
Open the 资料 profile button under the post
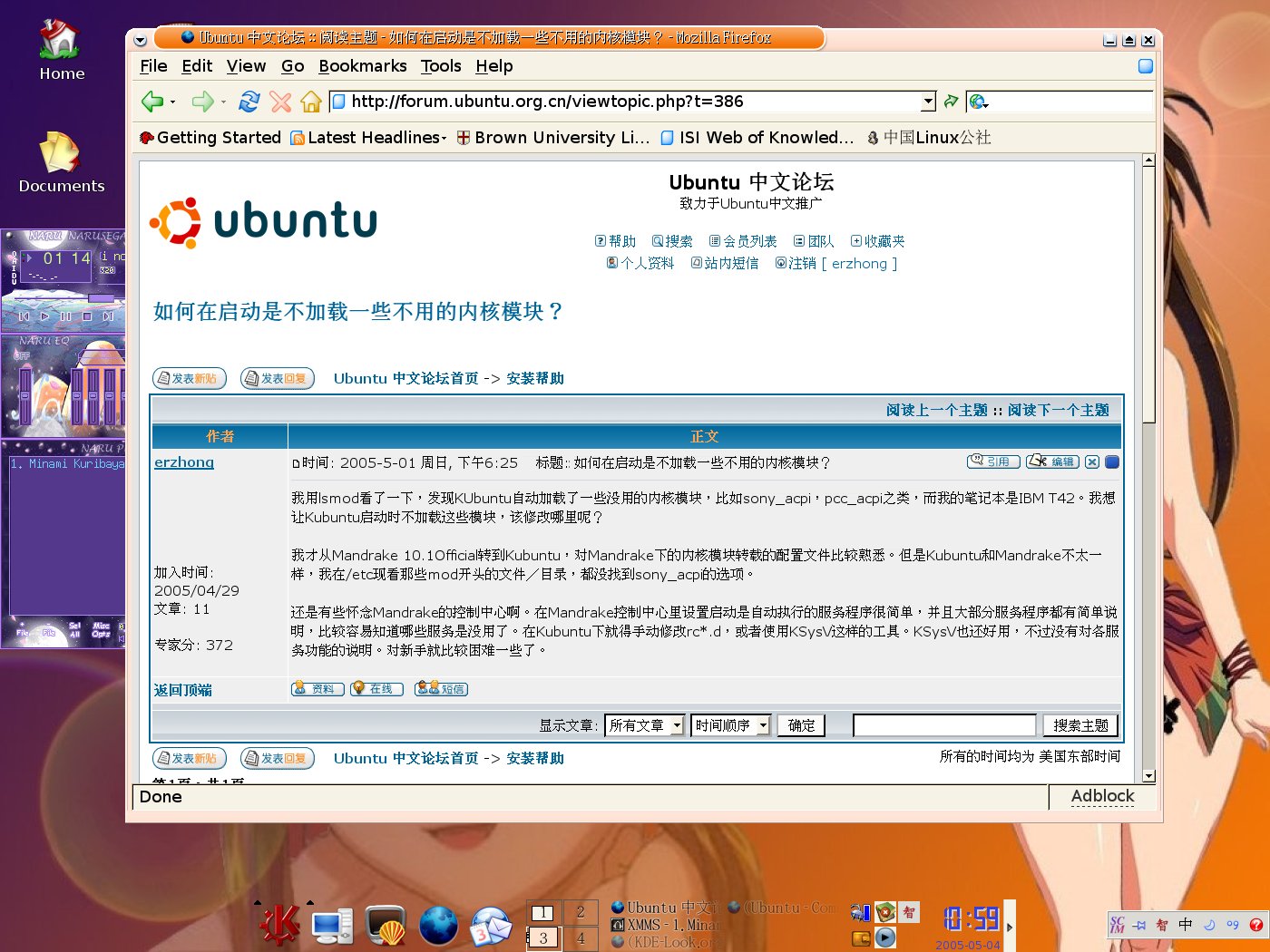pos(317,689)
